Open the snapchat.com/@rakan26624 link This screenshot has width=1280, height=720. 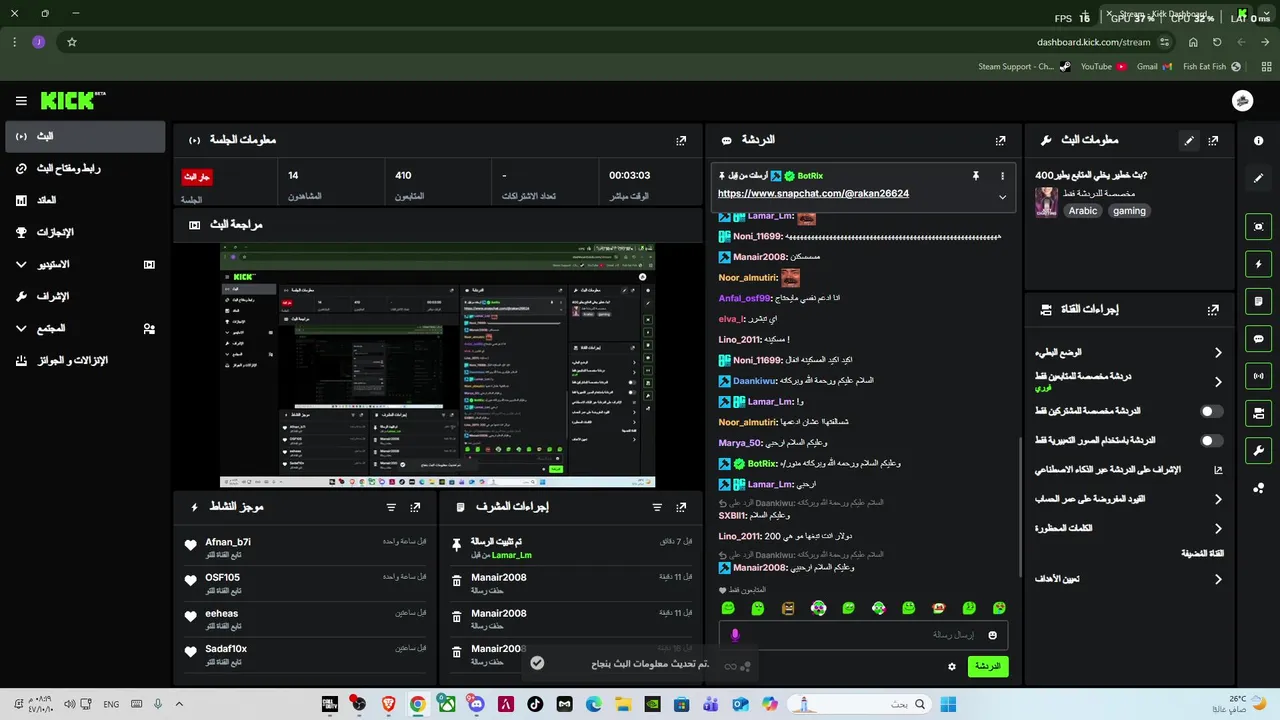813,194
